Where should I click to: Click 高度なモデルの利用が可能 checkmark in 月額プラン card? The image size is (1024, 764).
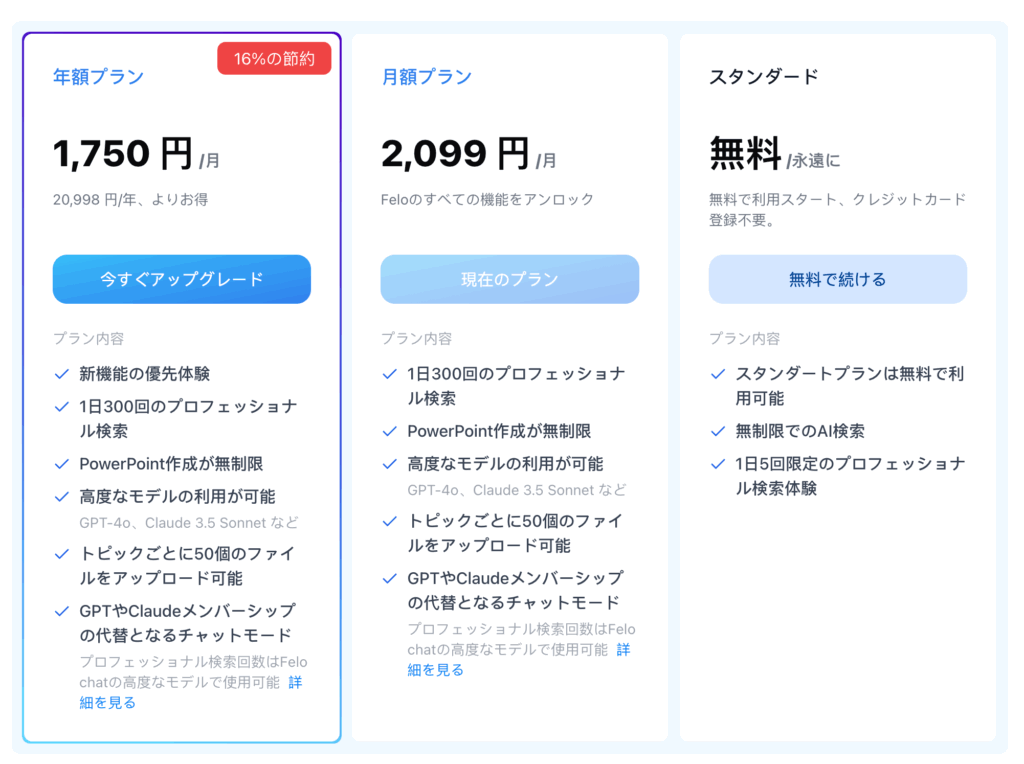click(x=389, y=464)
